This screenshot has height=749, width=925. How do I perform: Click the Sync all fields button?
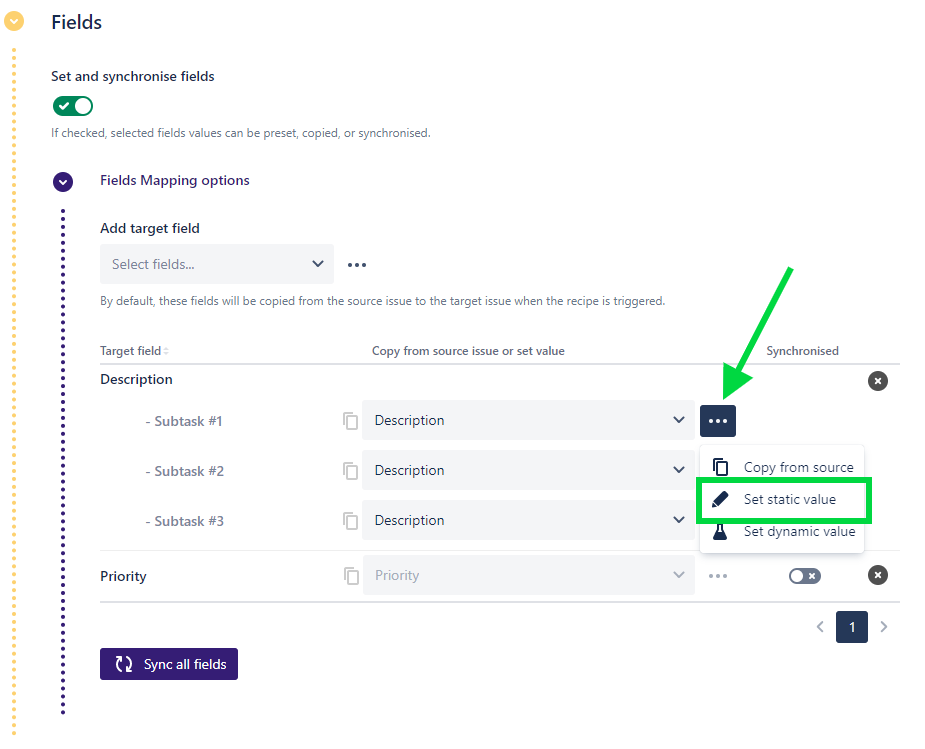169,664
